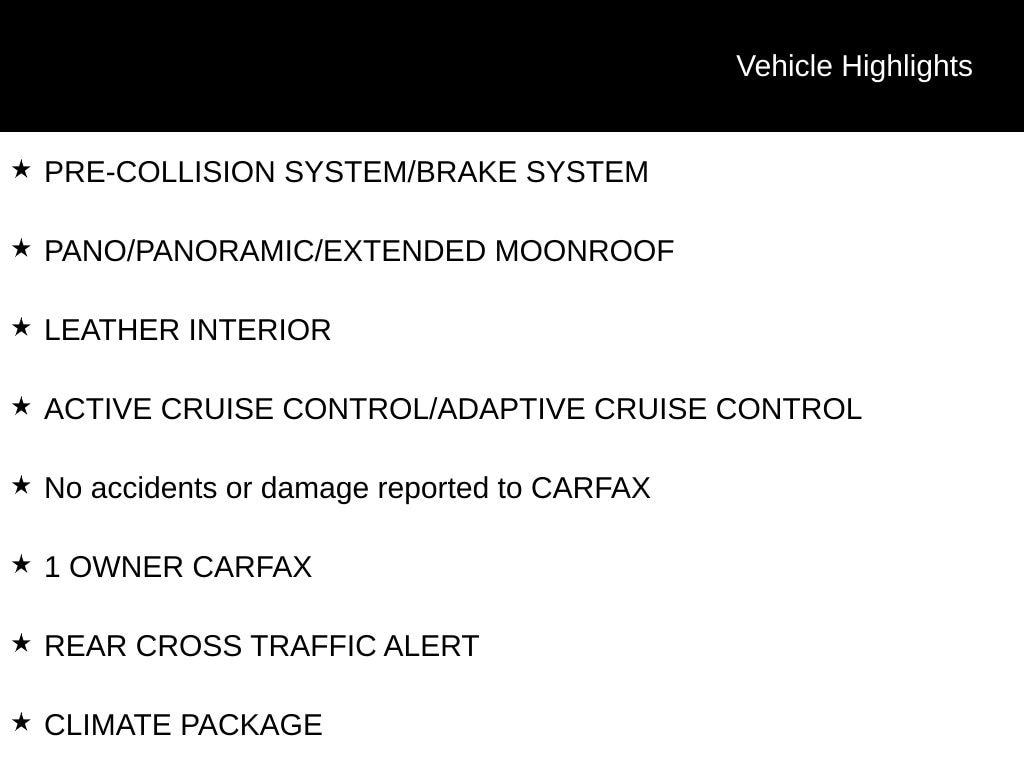Select the LEATHER INTERIOR highlight text
Image resolution: width=1024 pixels, height=768 pixels.
click(188, 330)
